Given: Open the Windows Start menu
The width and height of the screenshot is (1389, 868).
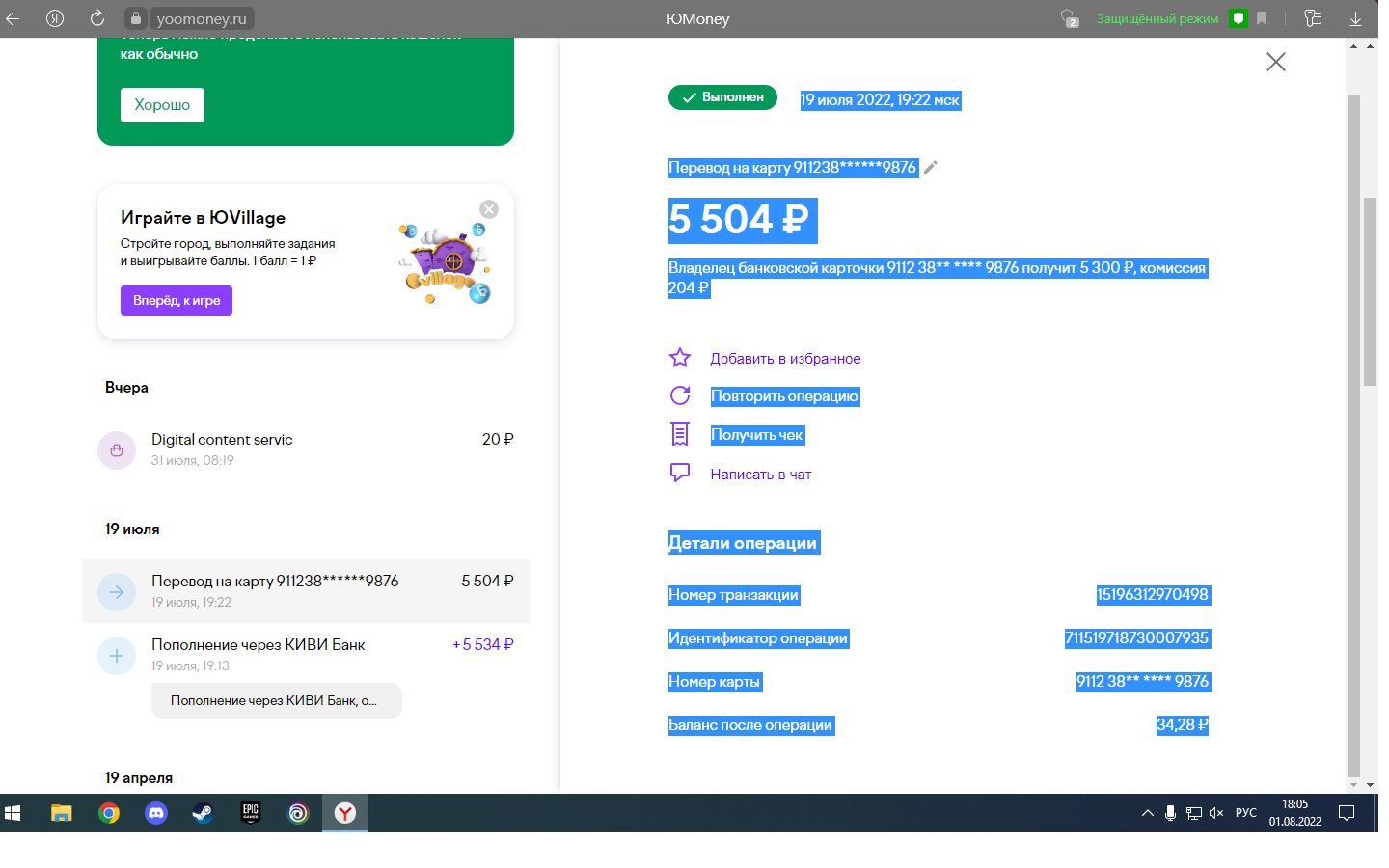Looking at the screenshot, I should click(14, 813).
